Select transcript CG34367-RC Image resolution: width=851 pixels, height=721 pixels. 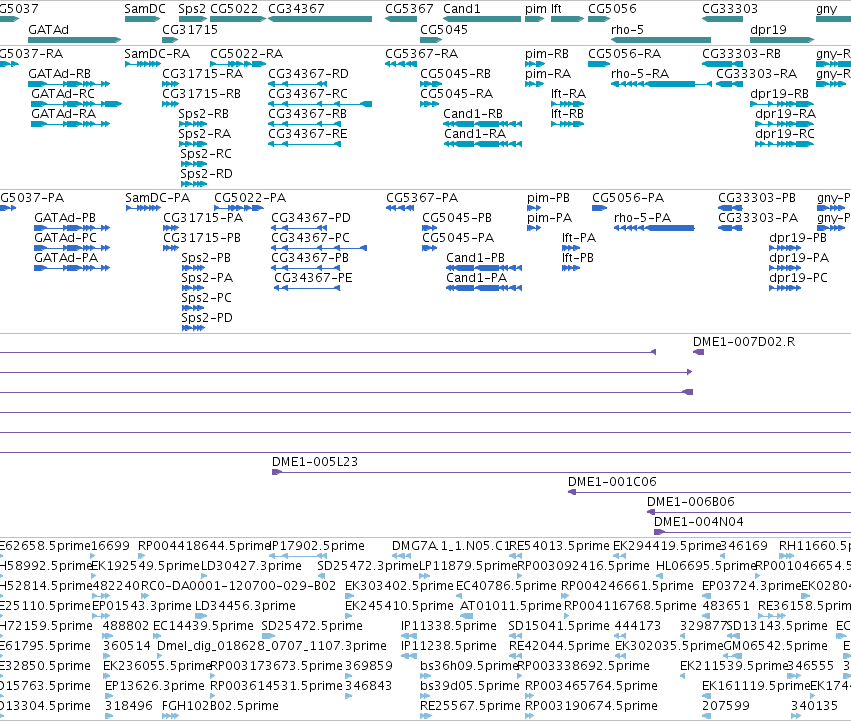tap(320, 104)
